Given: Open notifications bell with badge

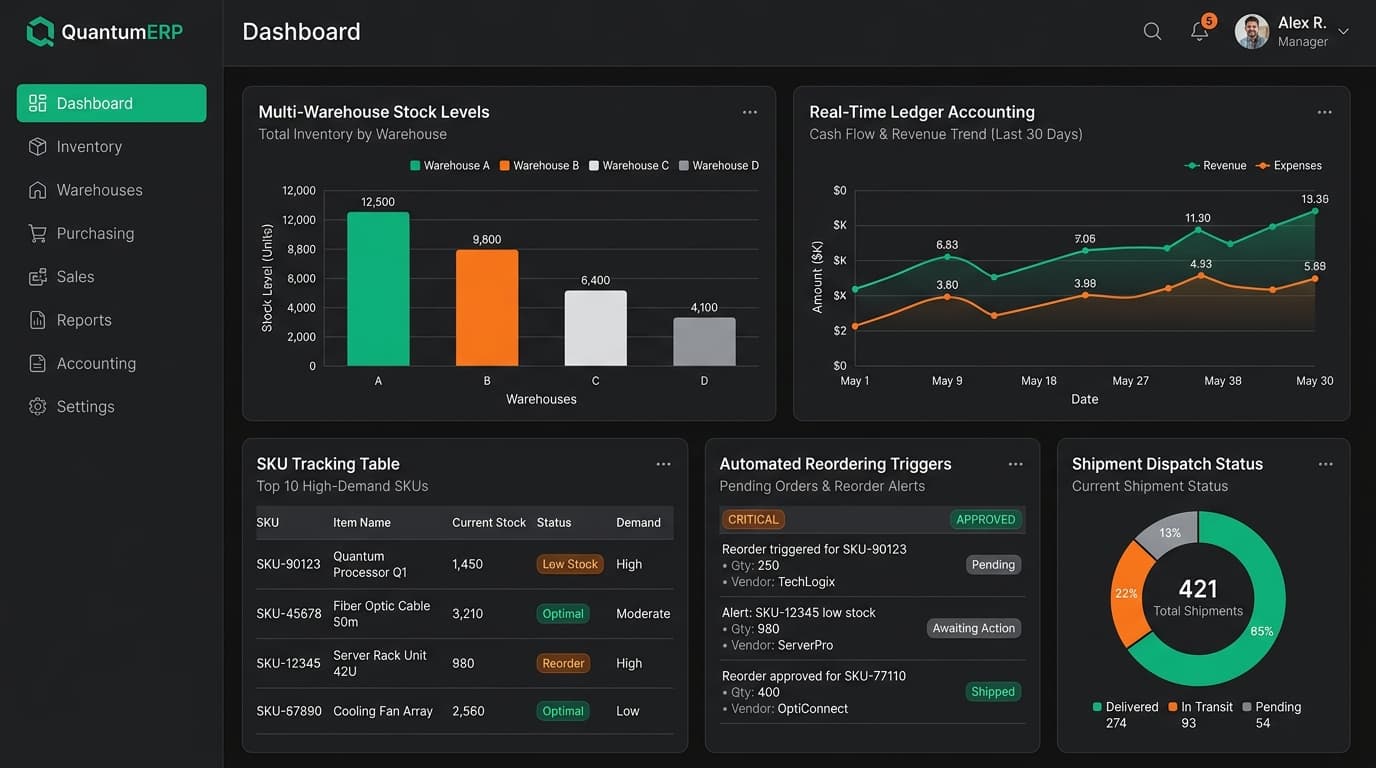Looking at the screenshot, I should 1201,30.
